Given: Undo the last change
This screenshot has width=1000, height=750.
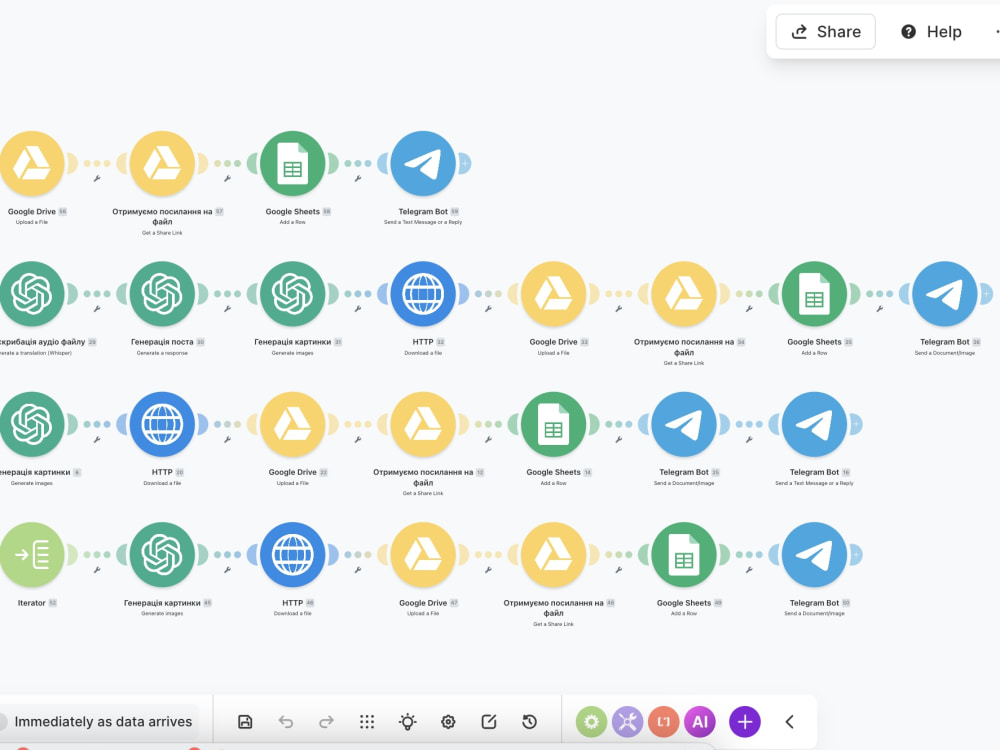Looking at the screenshot, I should 286,721.
